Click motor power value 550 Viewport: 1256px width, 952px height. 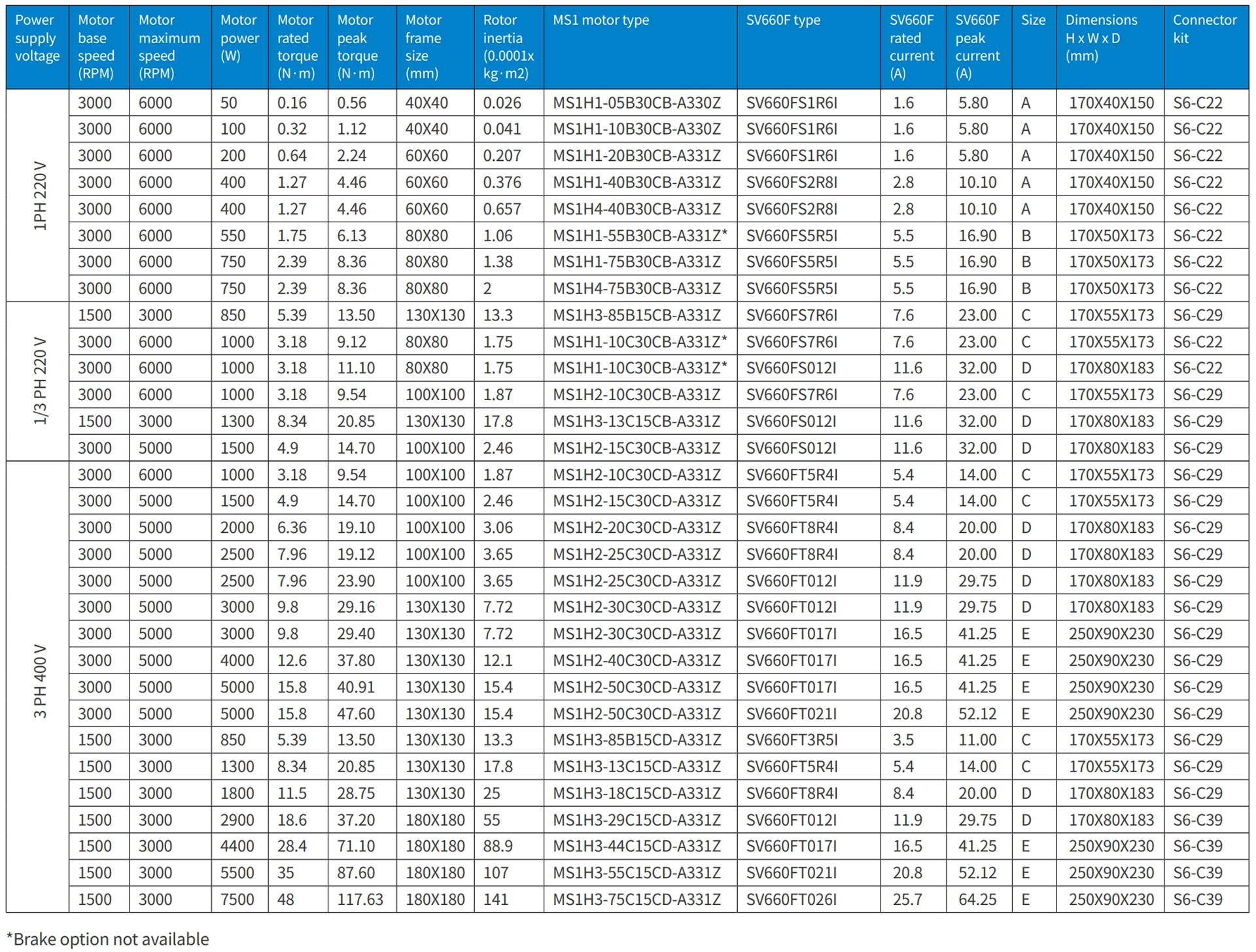click(233, 235)
